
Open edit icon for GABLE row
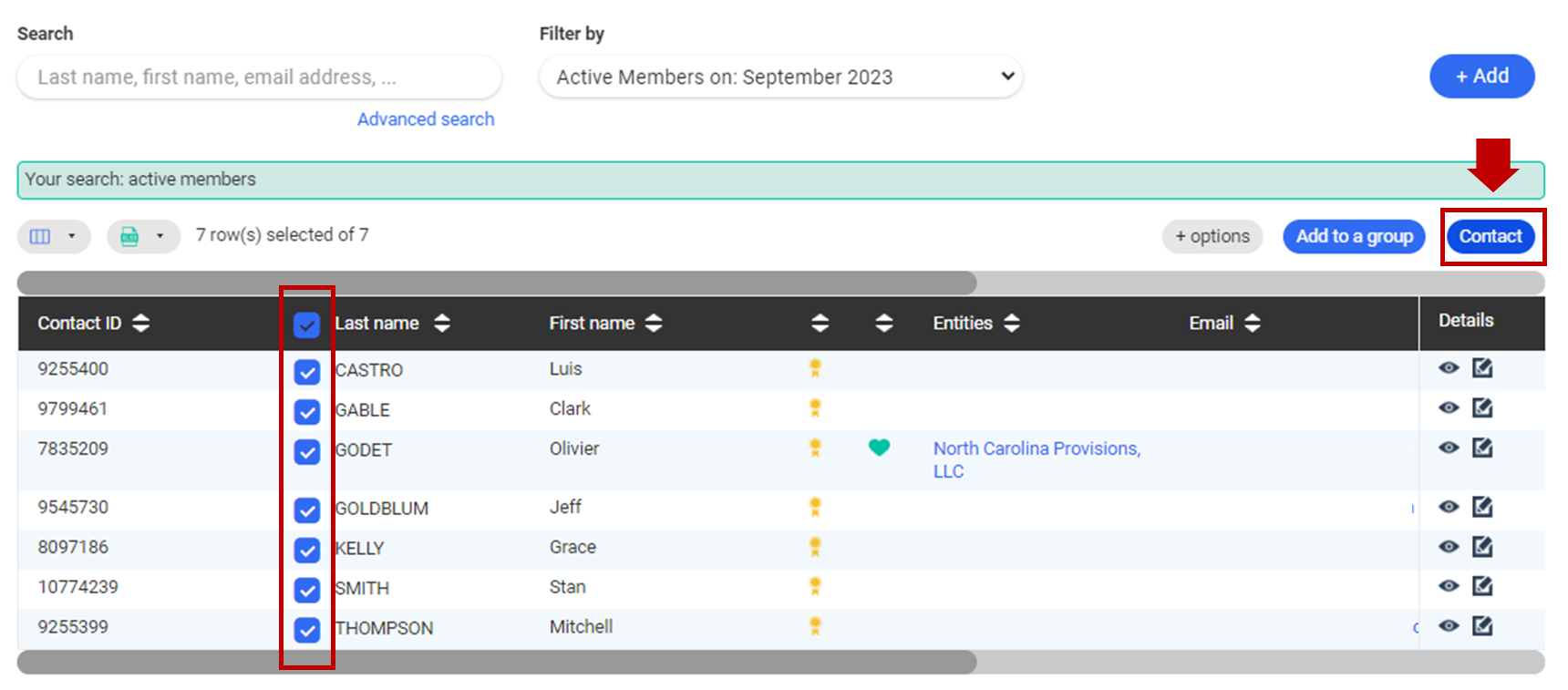click(1482, 408)
